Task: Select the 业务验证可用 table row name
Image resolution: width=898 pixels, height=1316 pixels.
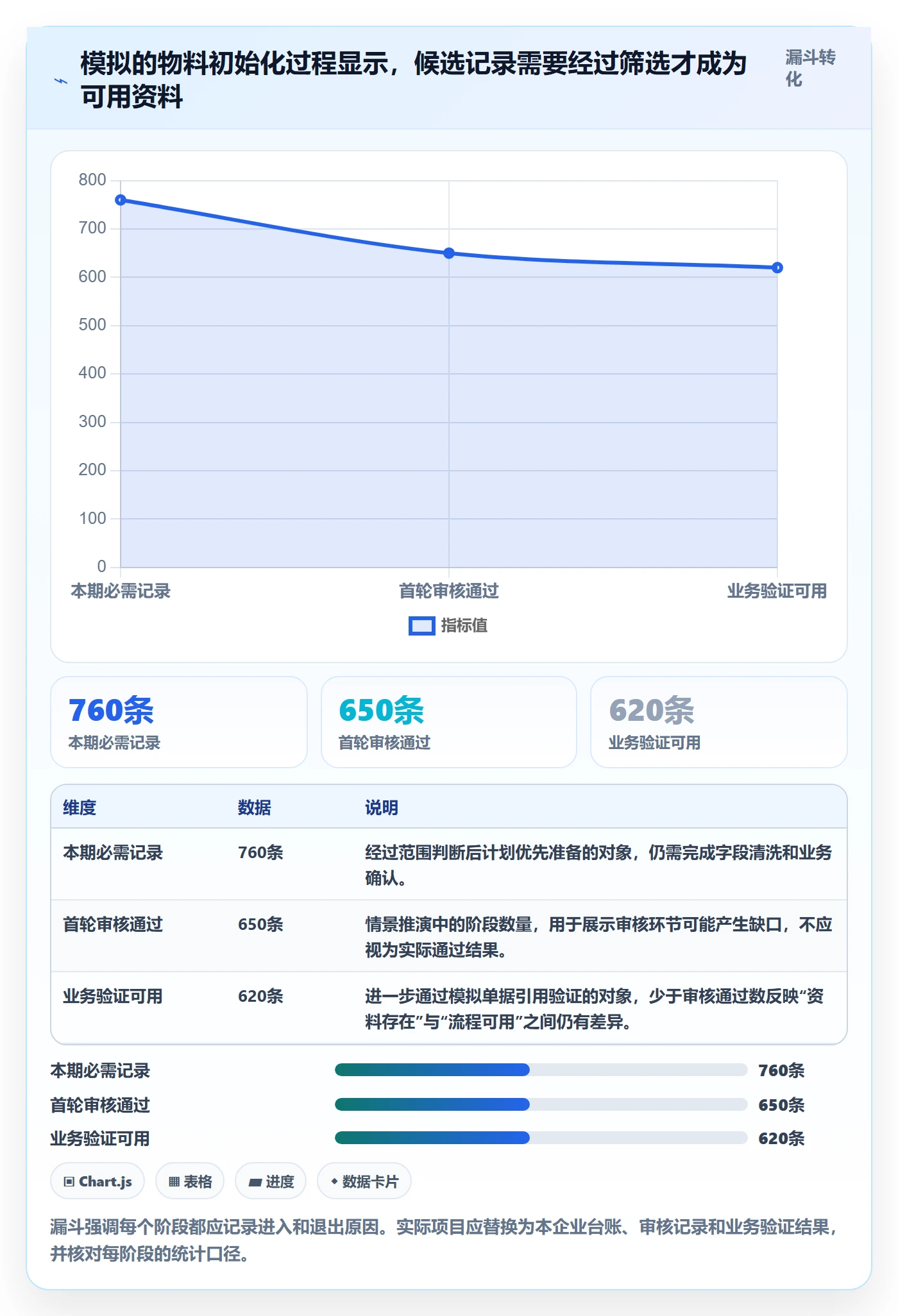Action: (113, 996)
